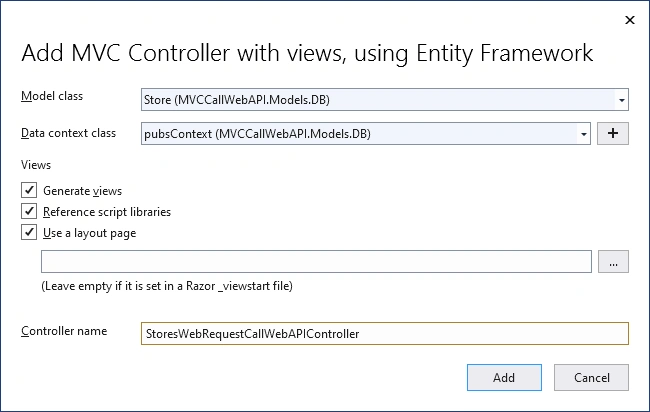Click the Cancel button
The height and width of the screenshot is (412, 650).
591,378
